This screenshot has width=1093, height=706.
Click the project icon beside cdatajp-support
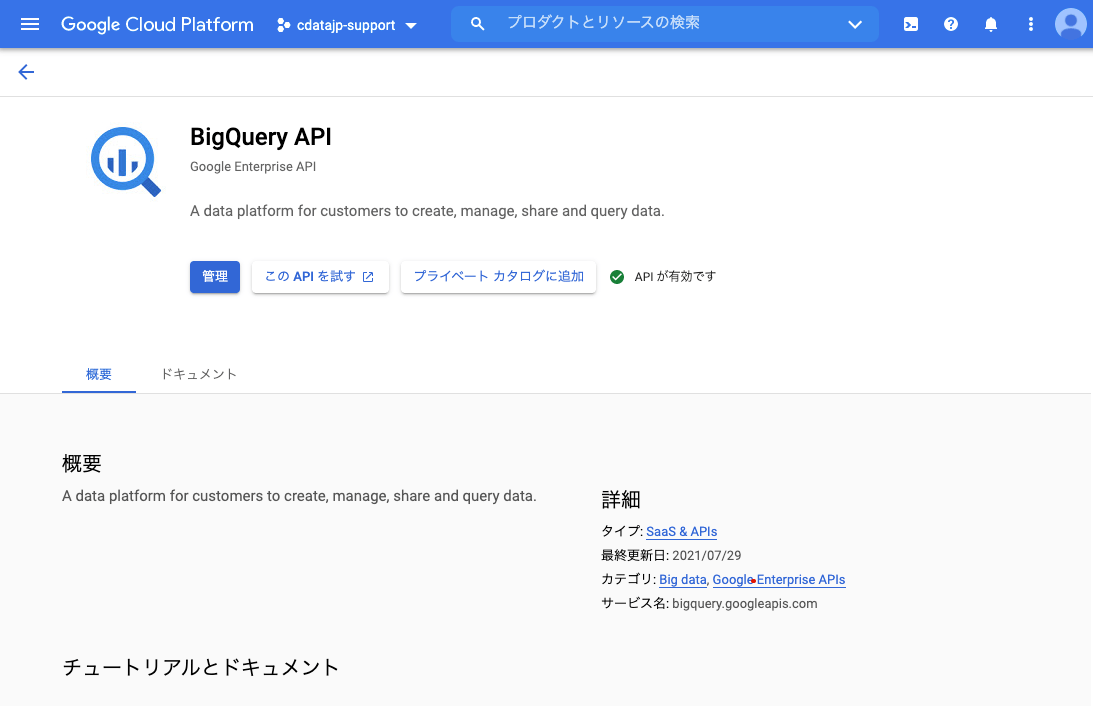point(283,25)
